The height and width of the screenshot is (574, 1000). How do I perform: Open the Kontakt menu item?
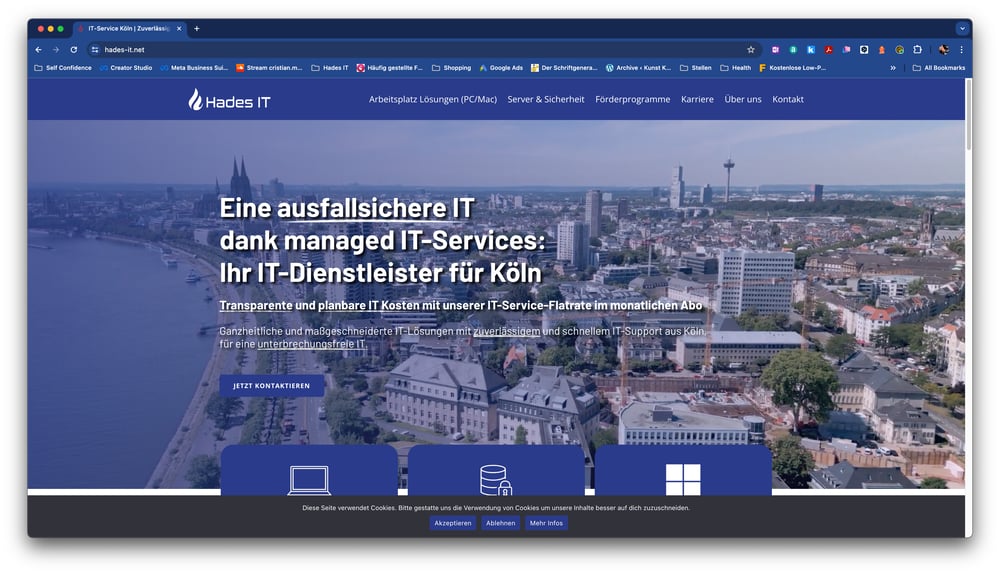(x=788, y=99)
